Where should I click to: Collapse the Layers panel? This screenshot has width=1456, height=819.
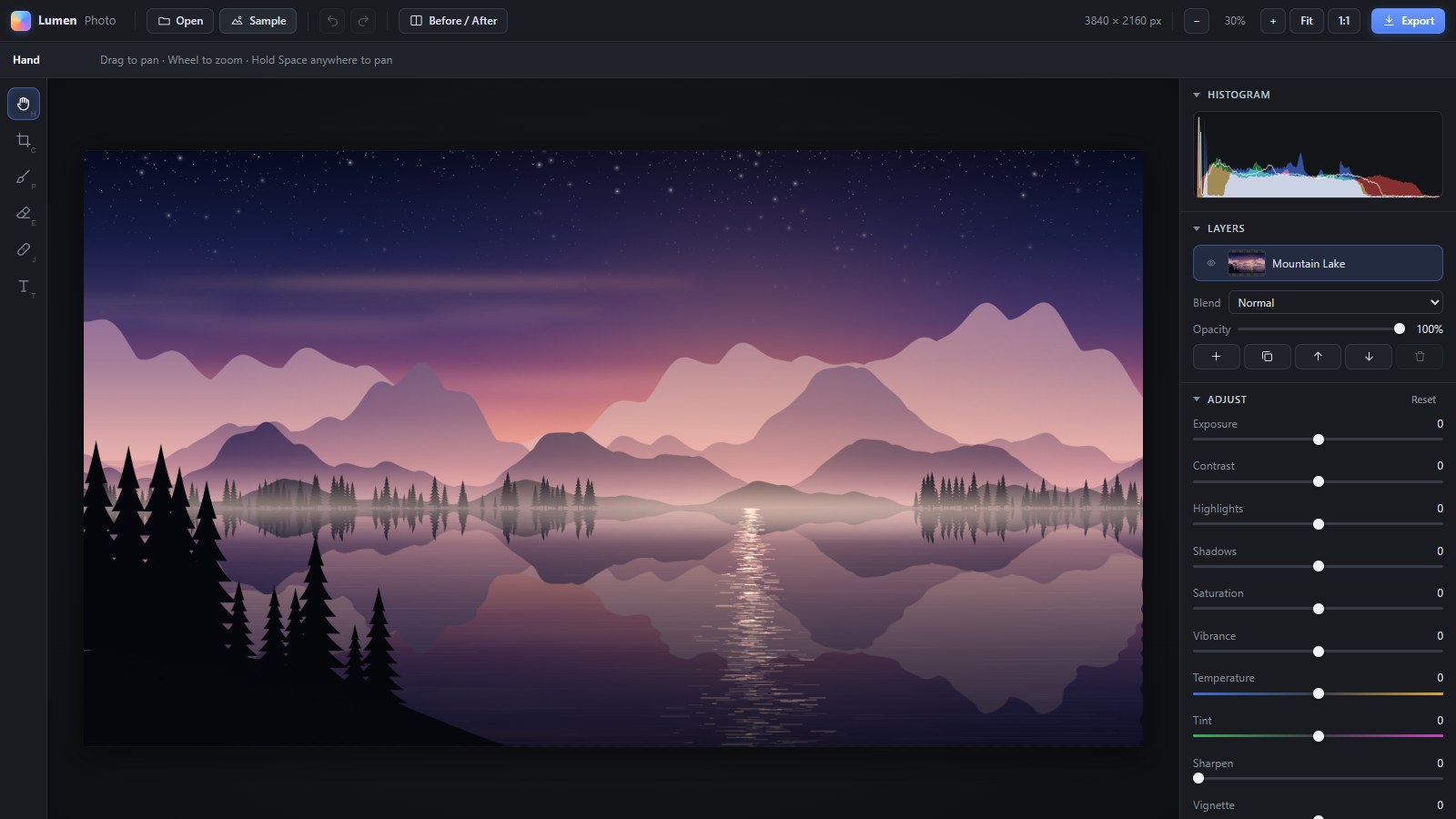[1197, 228]
